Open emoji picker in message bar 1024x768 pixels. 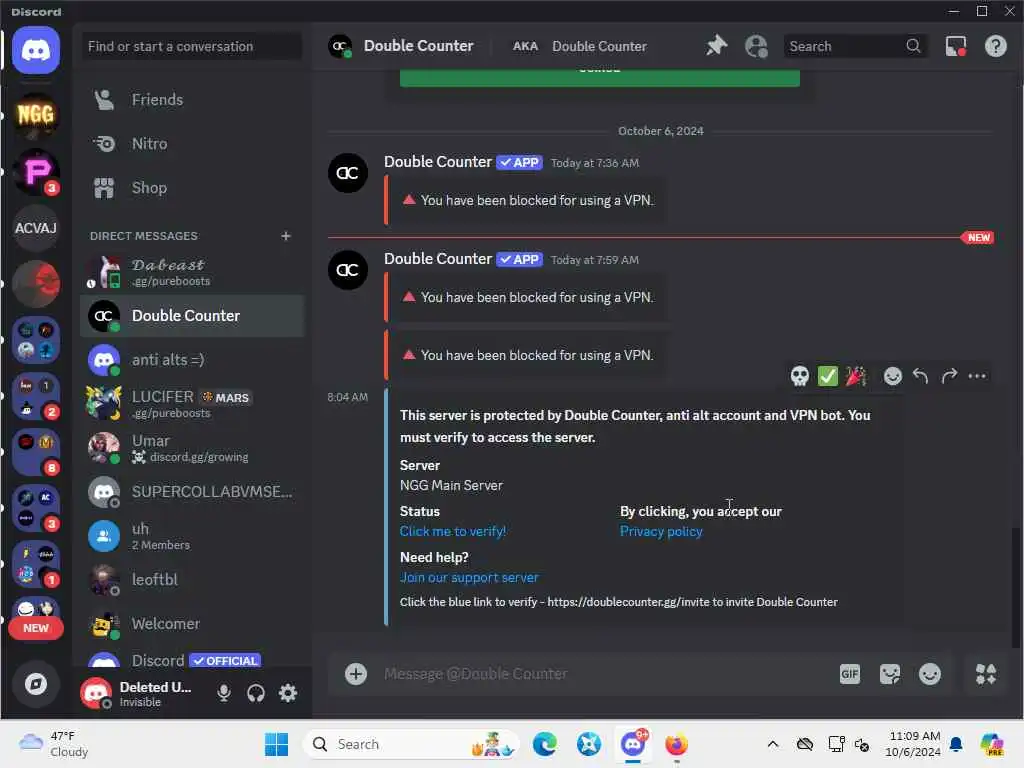(930, 674)
